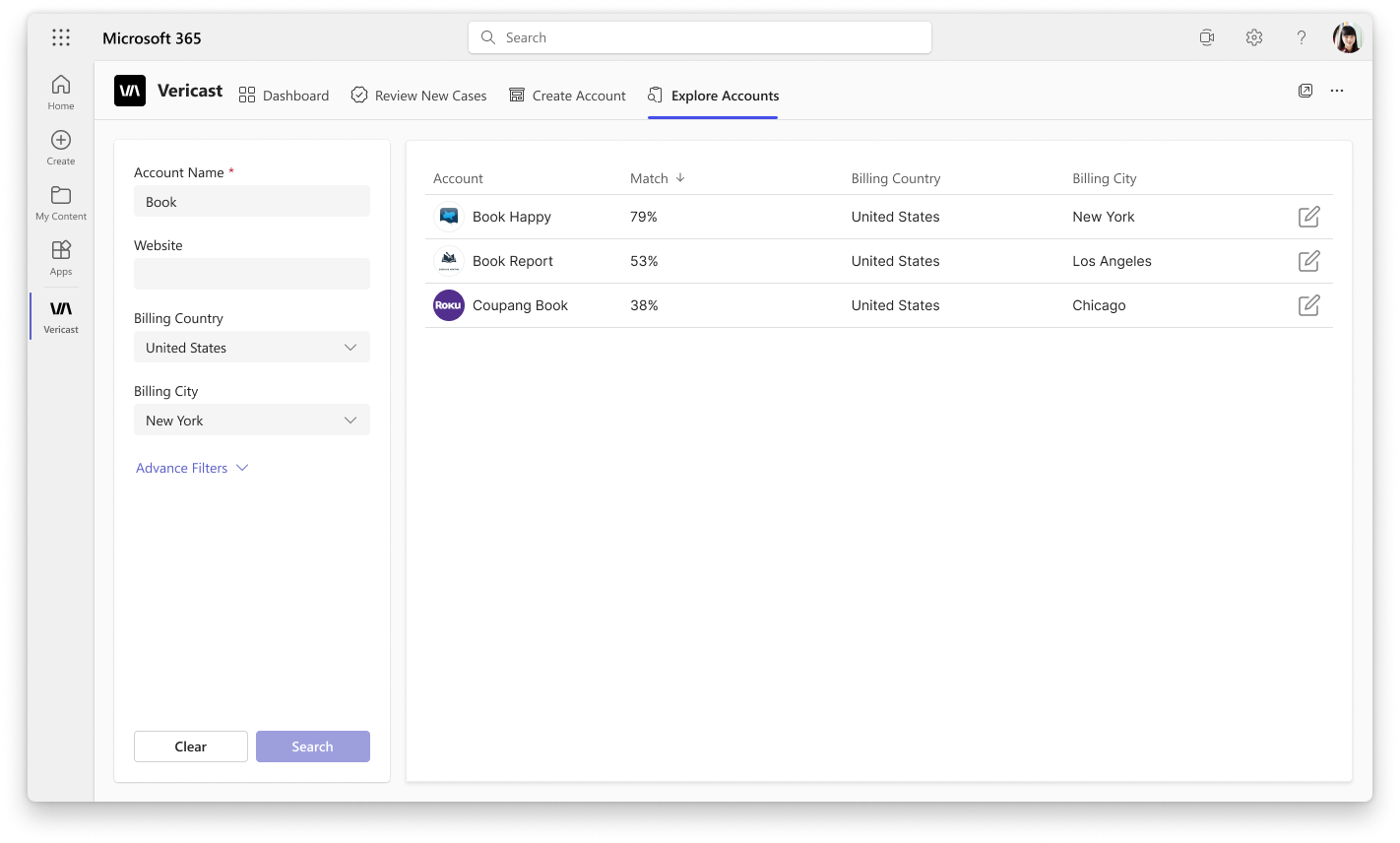
Task: Open My Content folder in sidebar
Action: coord(61,202)
